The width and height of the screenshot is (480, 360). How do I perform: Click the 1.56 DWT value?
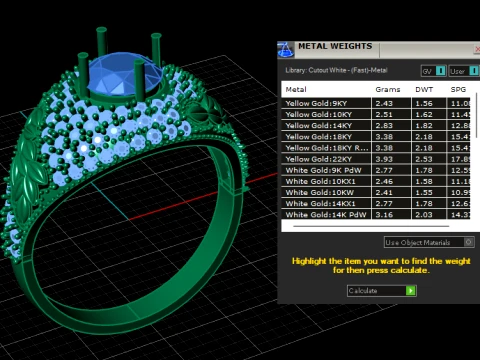(424, 103)
